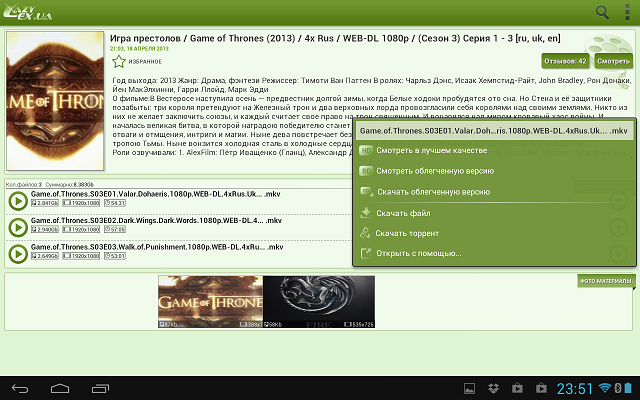Click the popup header filename Game.of.Thrones.S03E01

click(x=493, y=131)
